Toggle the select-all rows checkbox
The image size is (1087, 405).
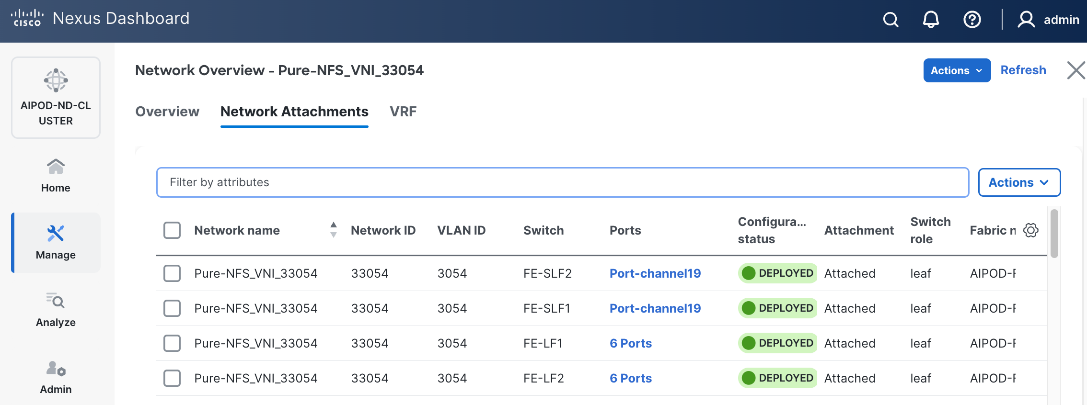tap(172, 230)
